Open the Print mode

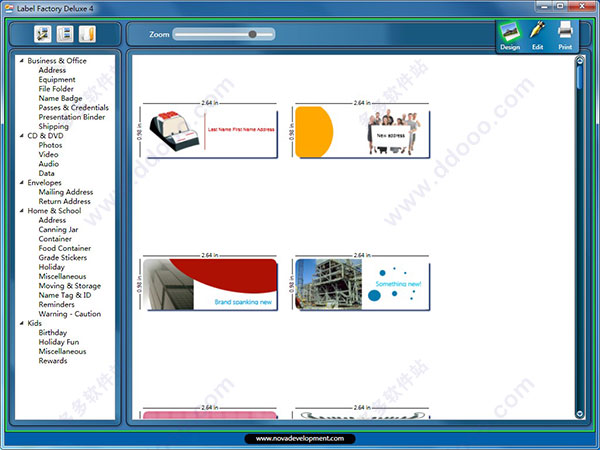click(565, 36)
